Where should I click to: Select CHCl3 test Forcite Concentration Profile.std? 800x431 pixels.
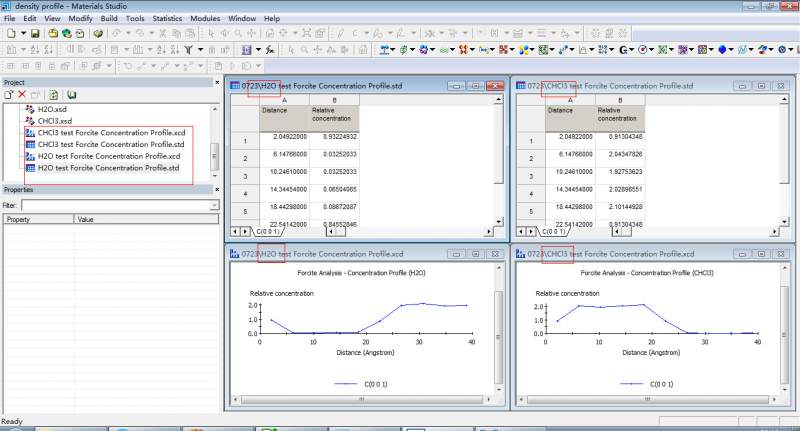pos(111,144)
